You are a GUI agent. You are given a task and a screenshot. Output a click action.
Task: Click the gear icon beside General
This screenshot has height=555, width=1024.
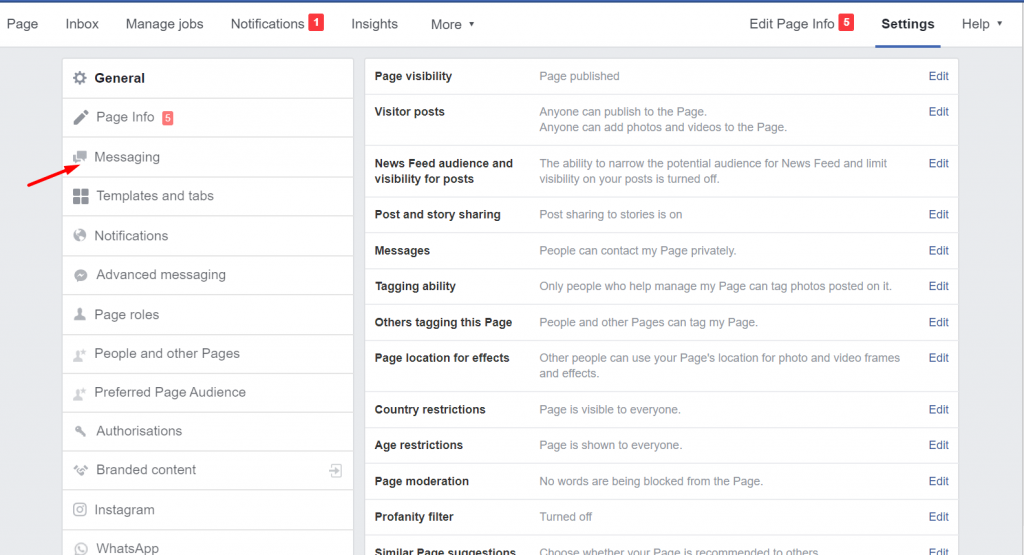pos(80,78)
